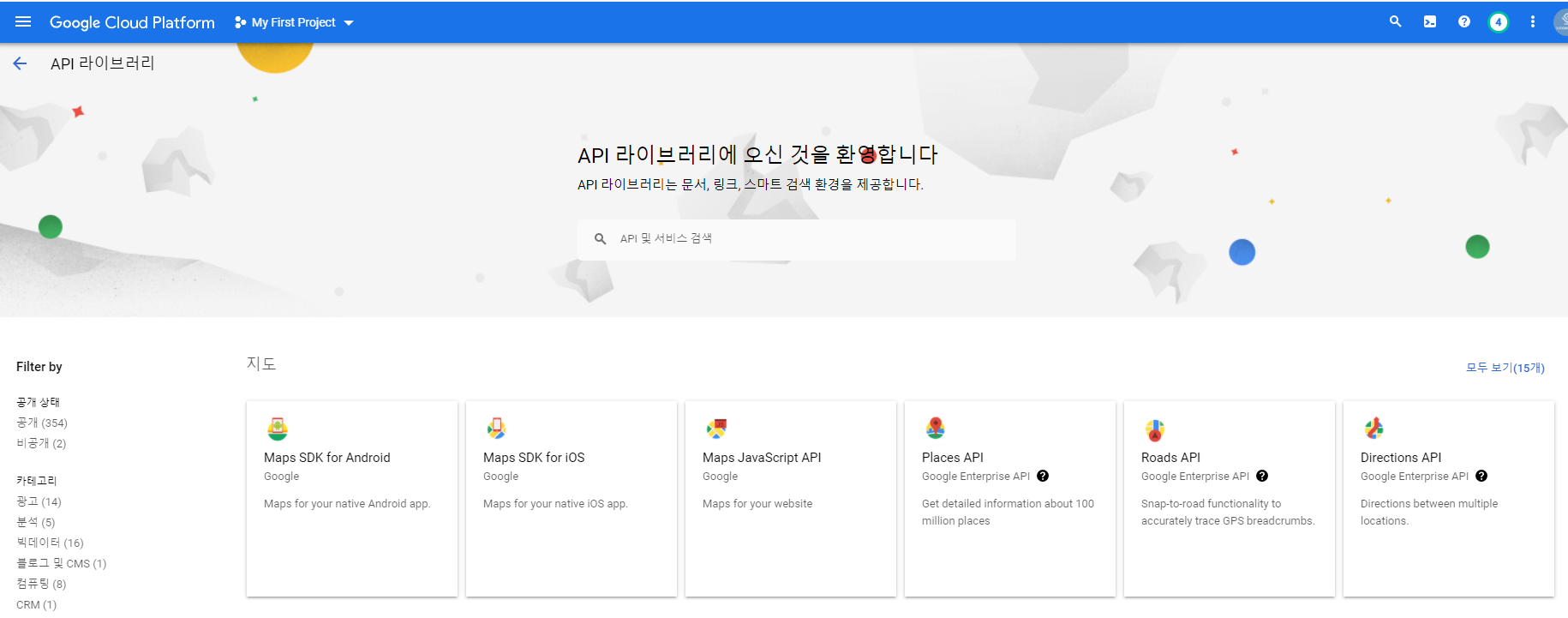
Task: Click help icon beside Places API Enterprise
Action: click(1043, 476)
